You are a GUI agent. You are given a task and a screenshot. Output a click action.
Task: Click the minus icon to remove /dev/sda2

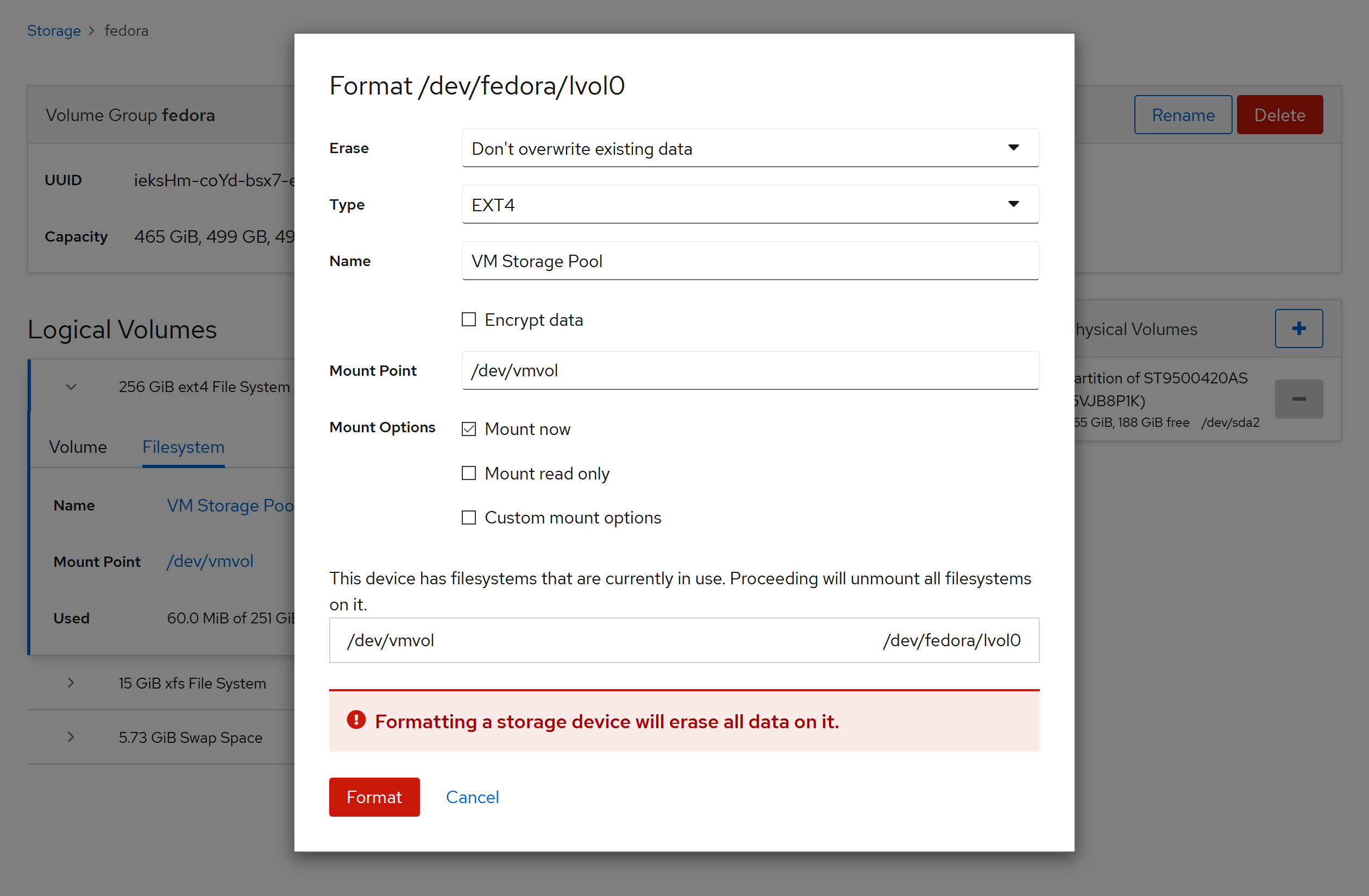click(x=1298, y=399)
